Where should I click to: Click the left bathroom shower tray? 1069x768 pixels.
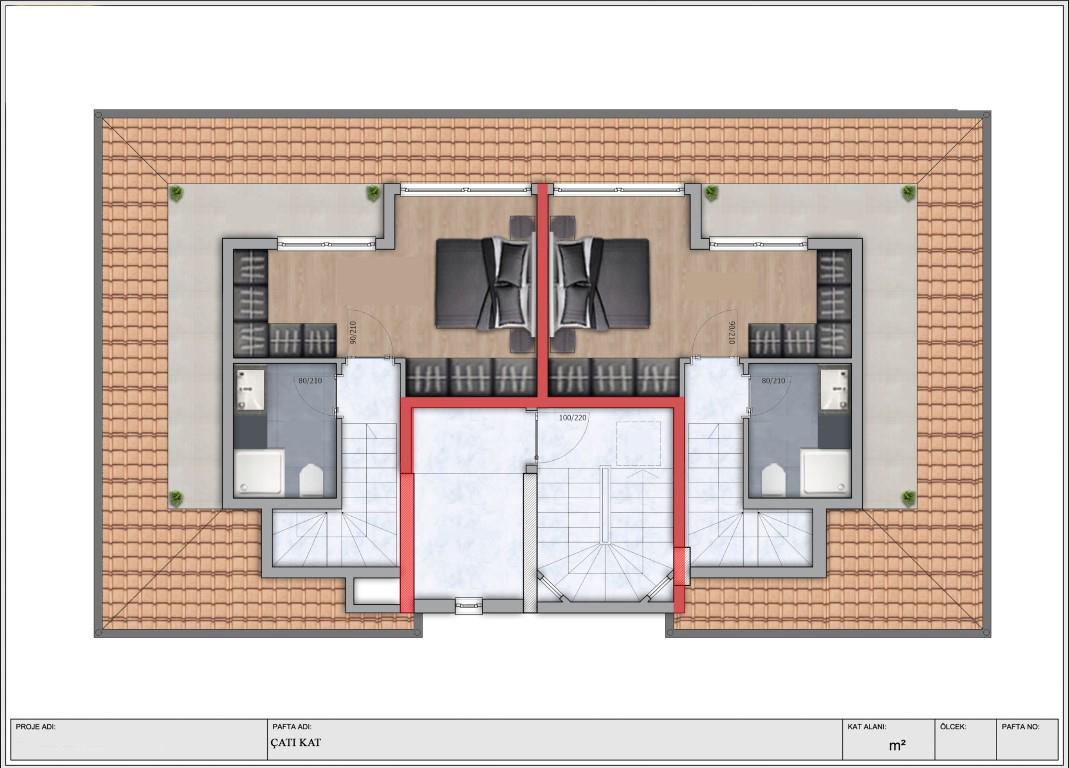point(260,473)
